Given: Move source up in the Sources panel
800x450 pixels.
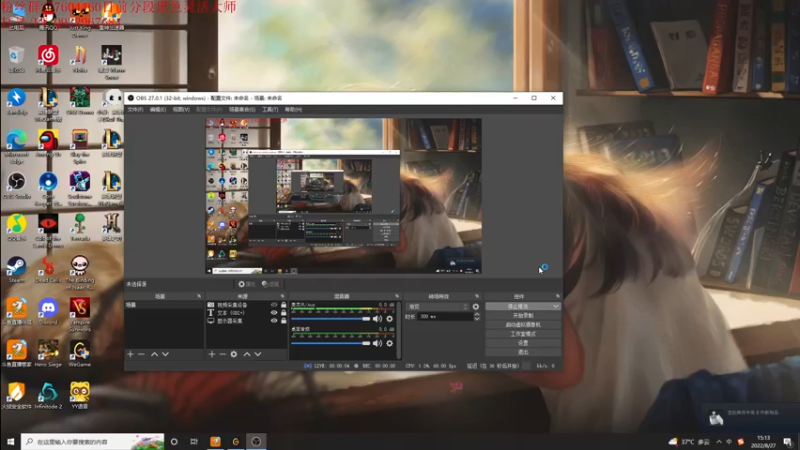Looking at the screenshot, I should (x=247, y=354).
